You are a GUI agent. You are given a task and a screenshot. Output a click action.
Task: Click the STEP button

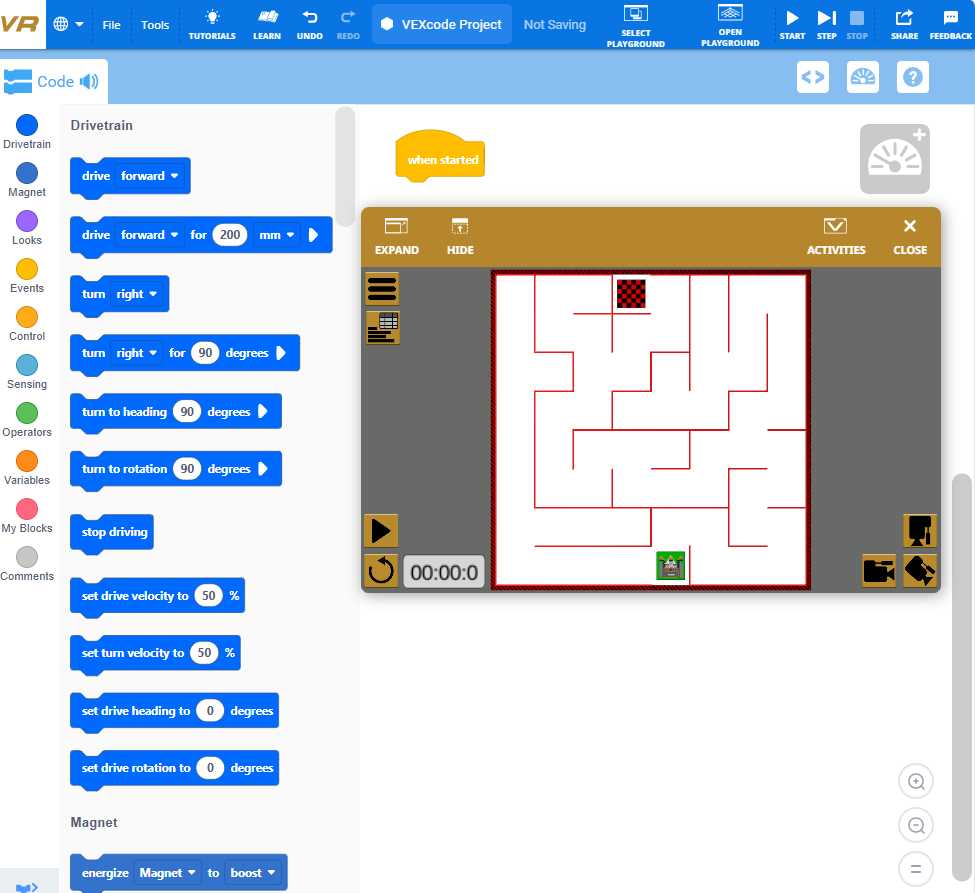pyautogui.click(x=826, y=25)
